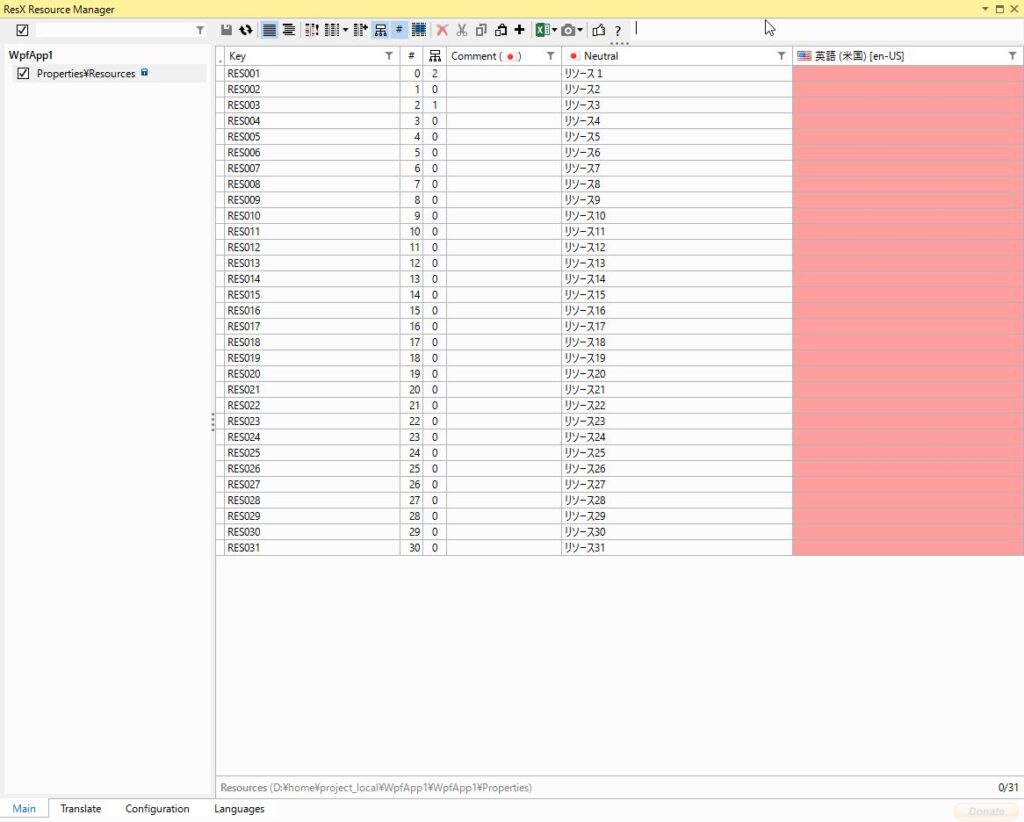Click the refresh resources icon
The height and width of the screenshot is (822, 1024).
(x=247, y=30)
